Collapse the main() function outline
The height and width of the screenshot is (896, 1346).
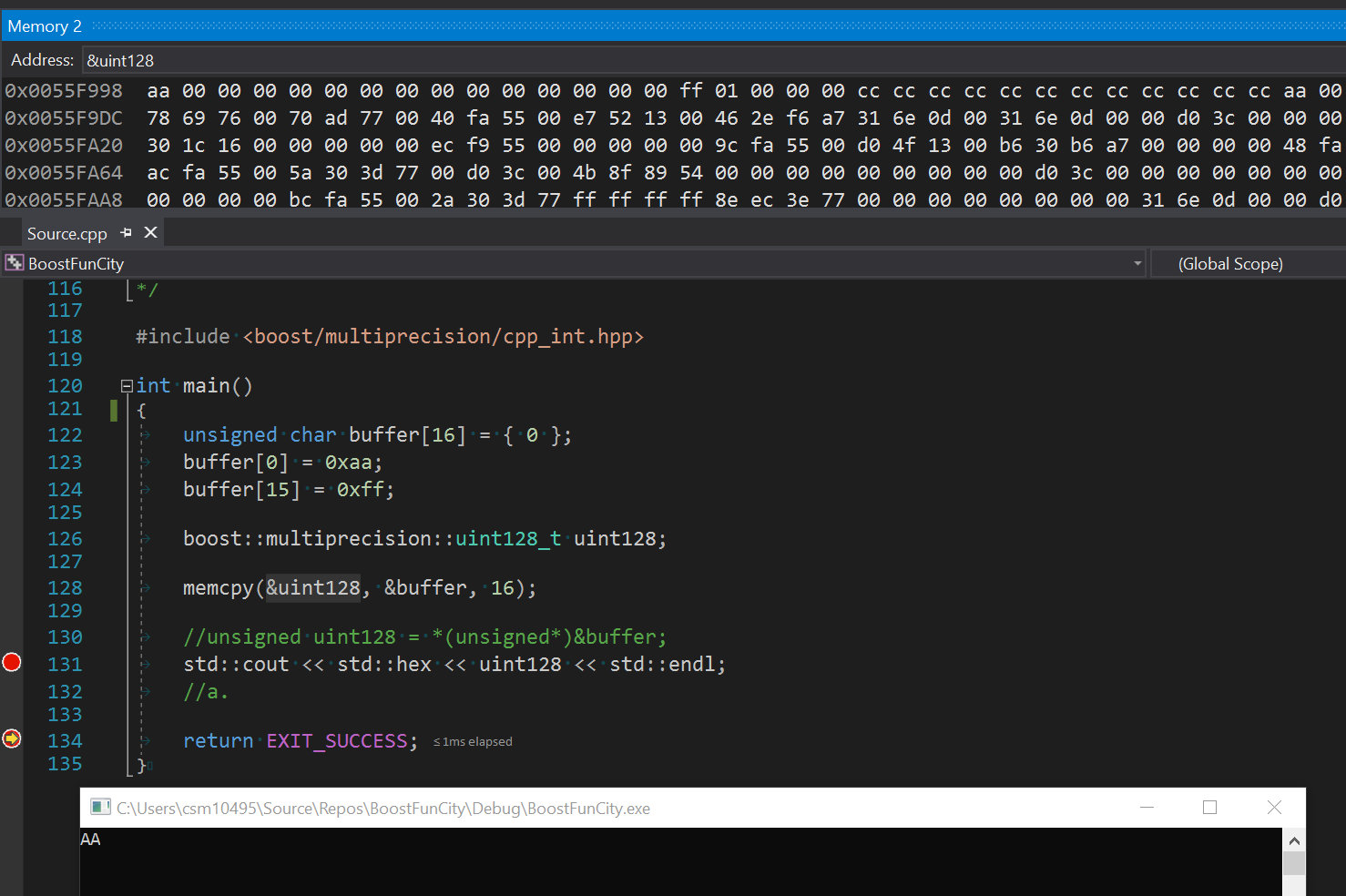[127, 386]
